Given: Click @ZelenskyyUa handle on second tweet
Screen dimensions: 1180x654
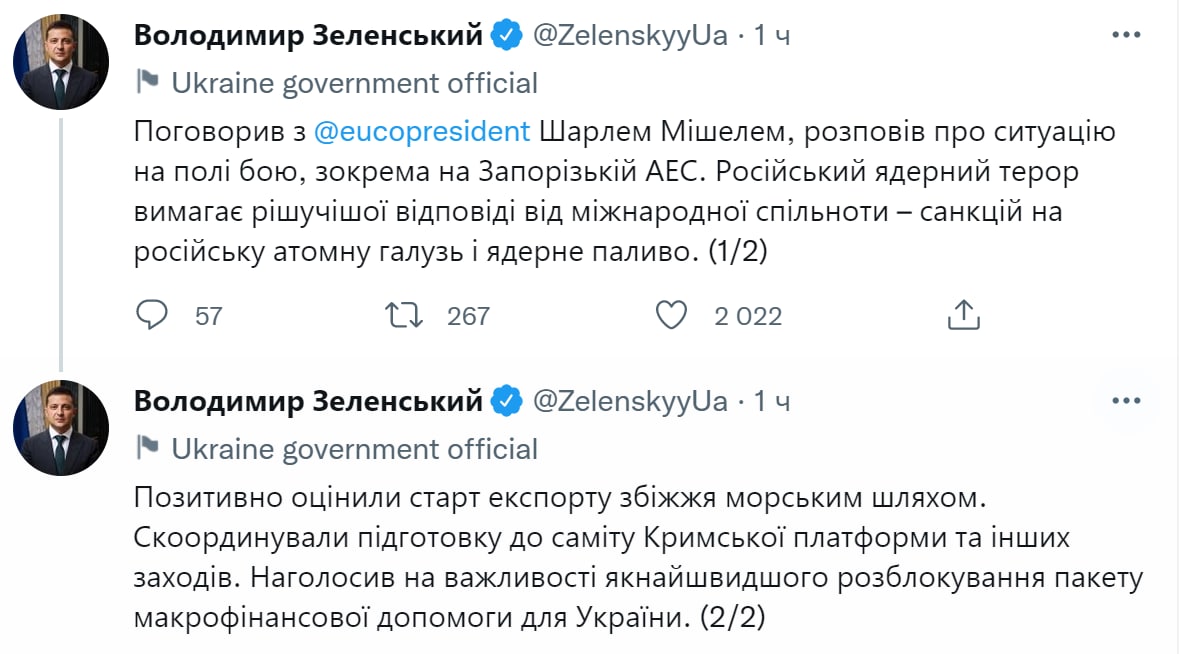Looking at the screenshot, I should 630,402.
